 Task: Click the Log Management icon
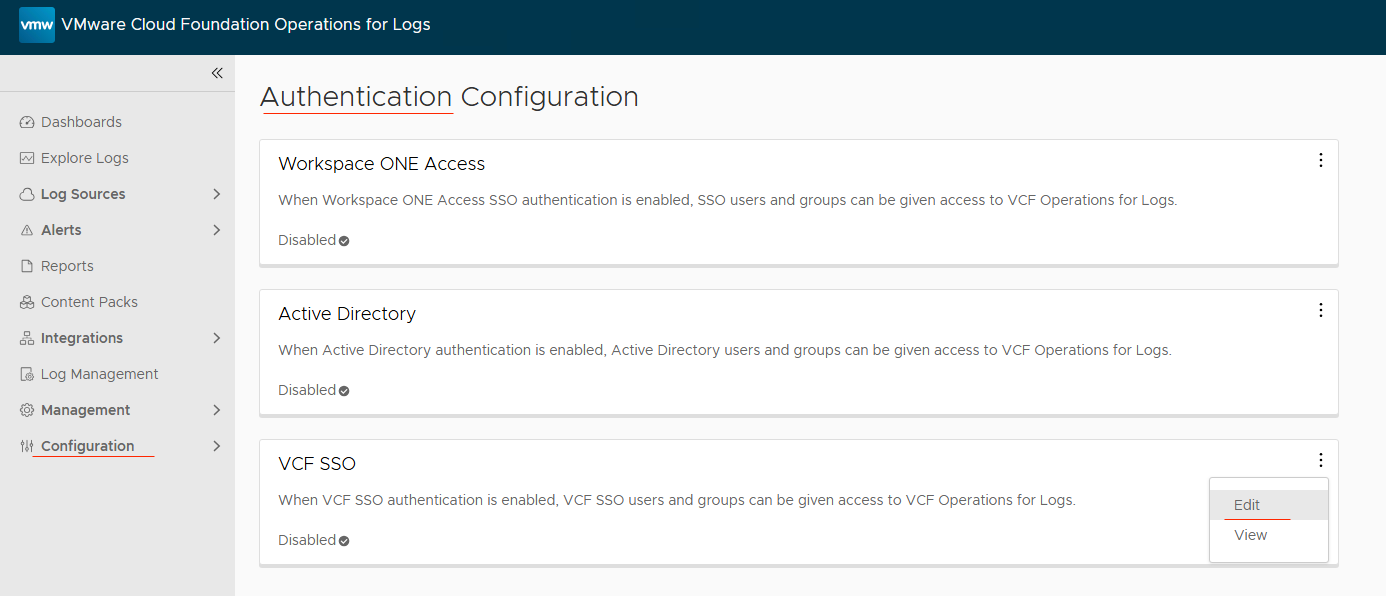pyautogui.click(x=27, y=374)
